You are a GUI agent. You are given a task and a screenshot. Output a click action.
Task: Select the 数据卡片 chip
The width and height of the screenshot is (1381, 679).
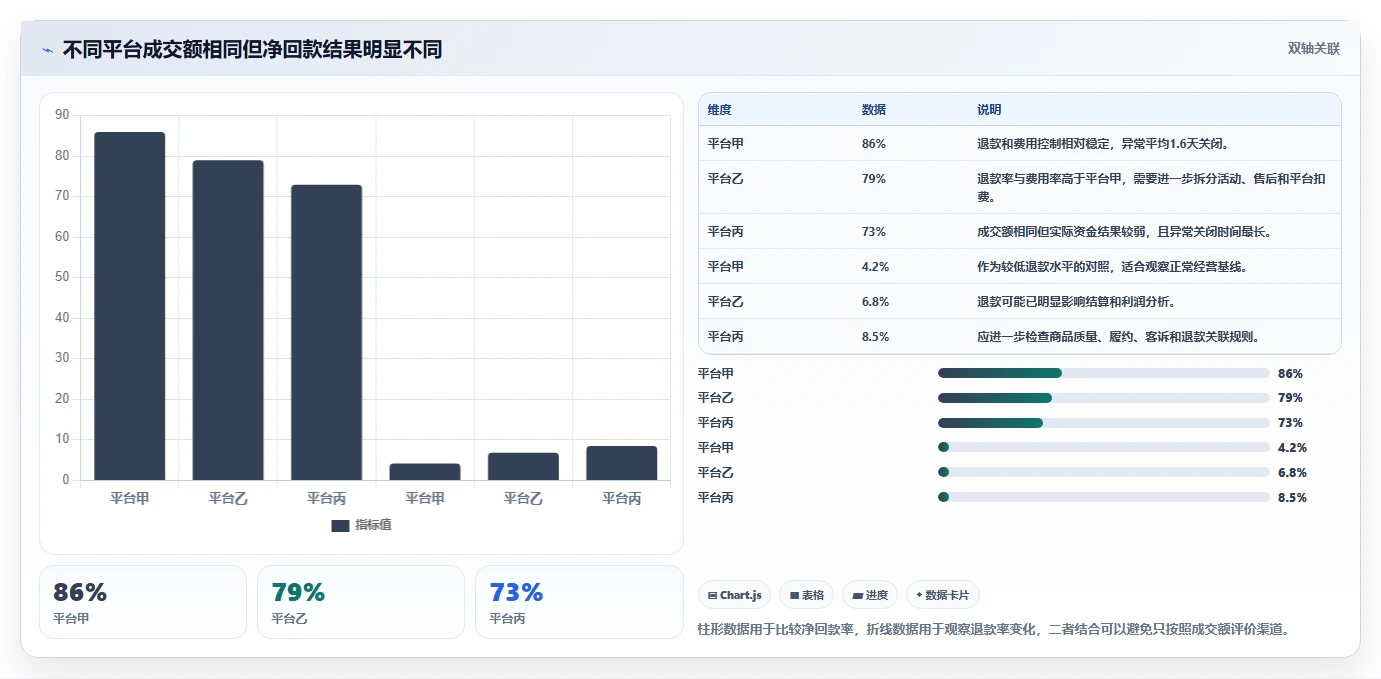[943, 595]
